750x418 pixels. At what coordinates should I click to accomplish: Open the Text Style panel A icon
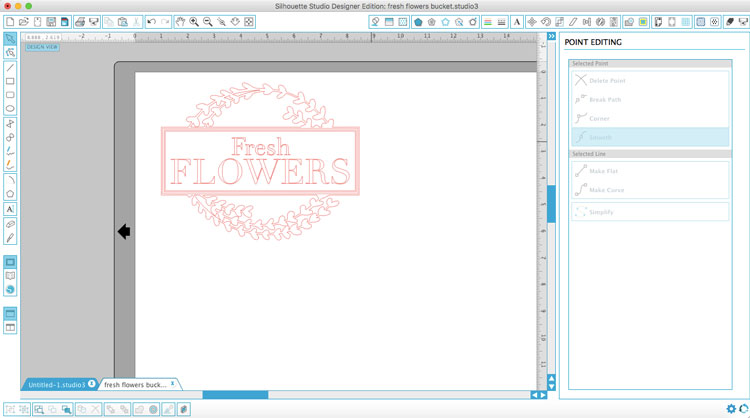(x=517, y=22)
